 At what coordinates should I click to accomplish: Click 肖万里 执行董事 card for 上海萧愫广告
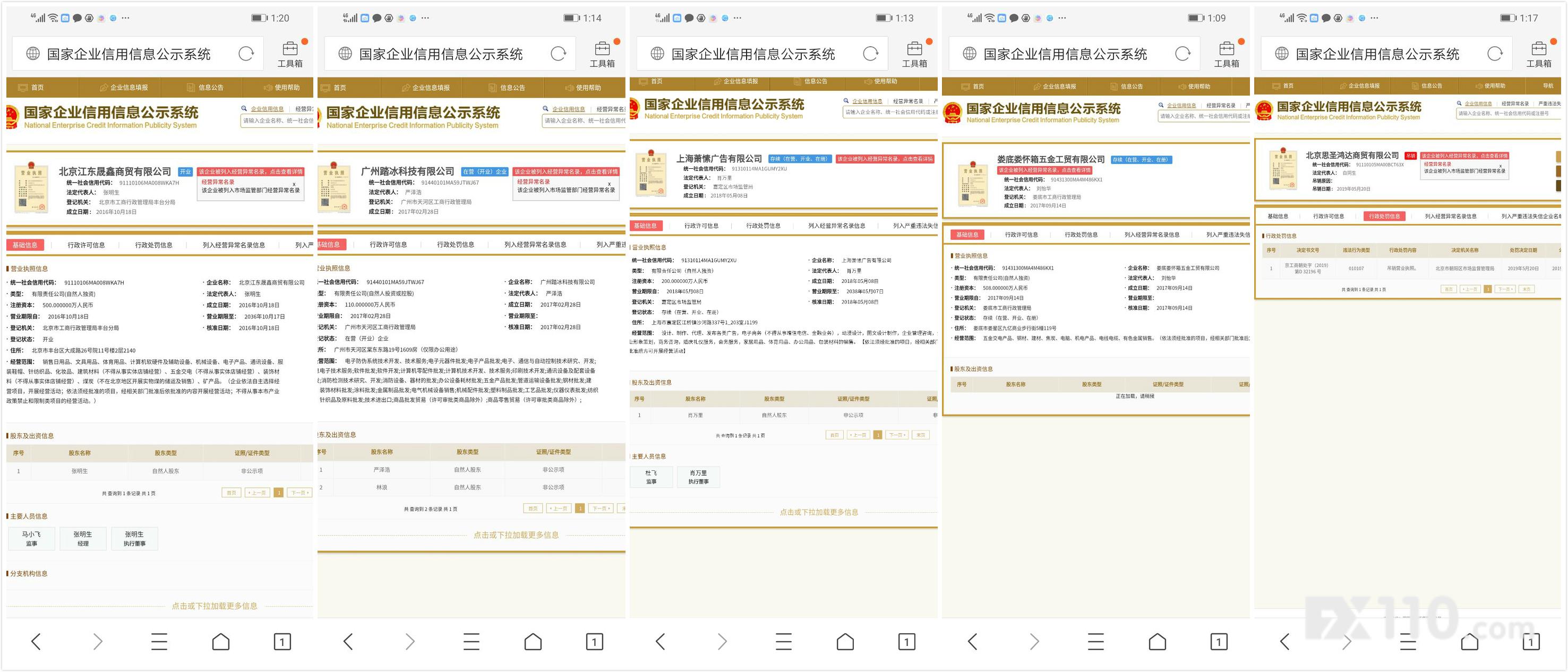click(698, 477)
